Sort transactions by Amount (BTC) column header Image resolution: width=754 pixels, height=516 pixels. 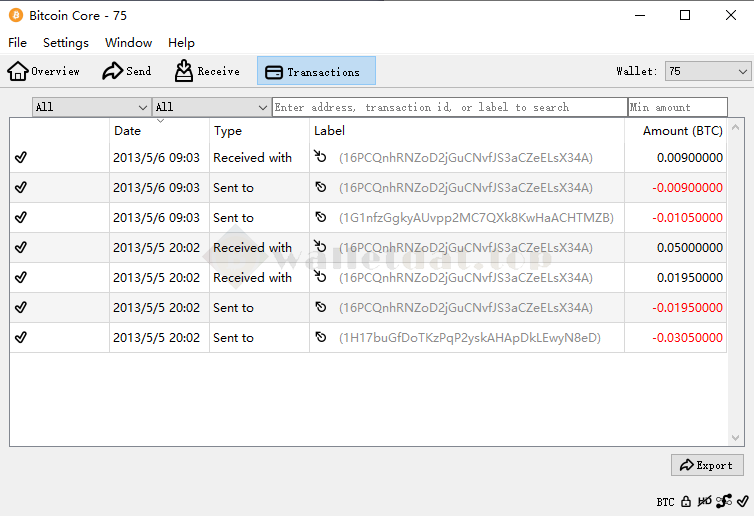point(682,131)
